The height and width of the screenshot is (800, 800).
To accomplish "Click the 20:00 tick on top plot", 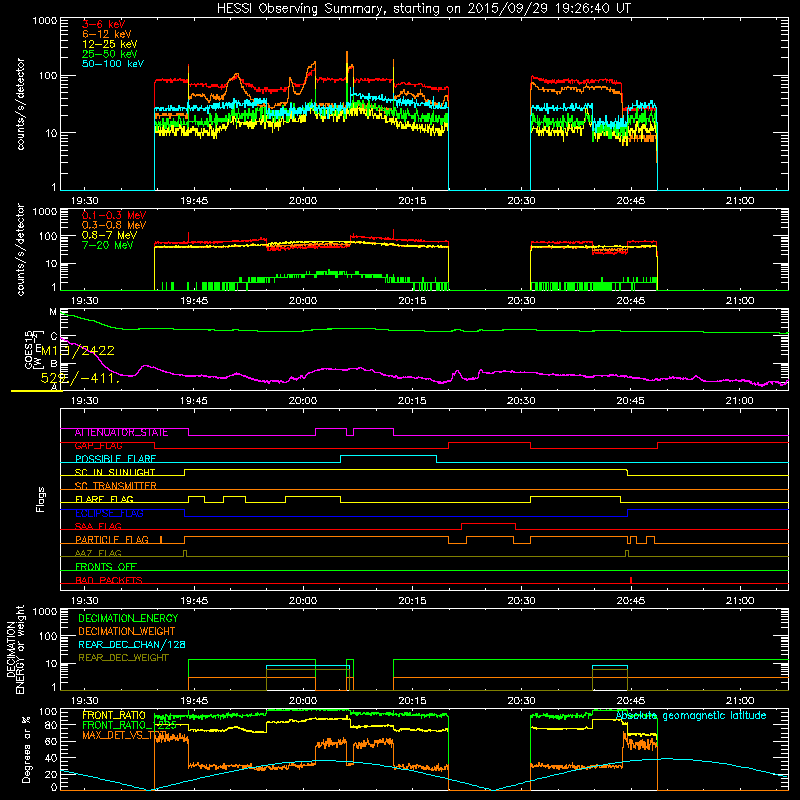I will click(x=303, y=201).
